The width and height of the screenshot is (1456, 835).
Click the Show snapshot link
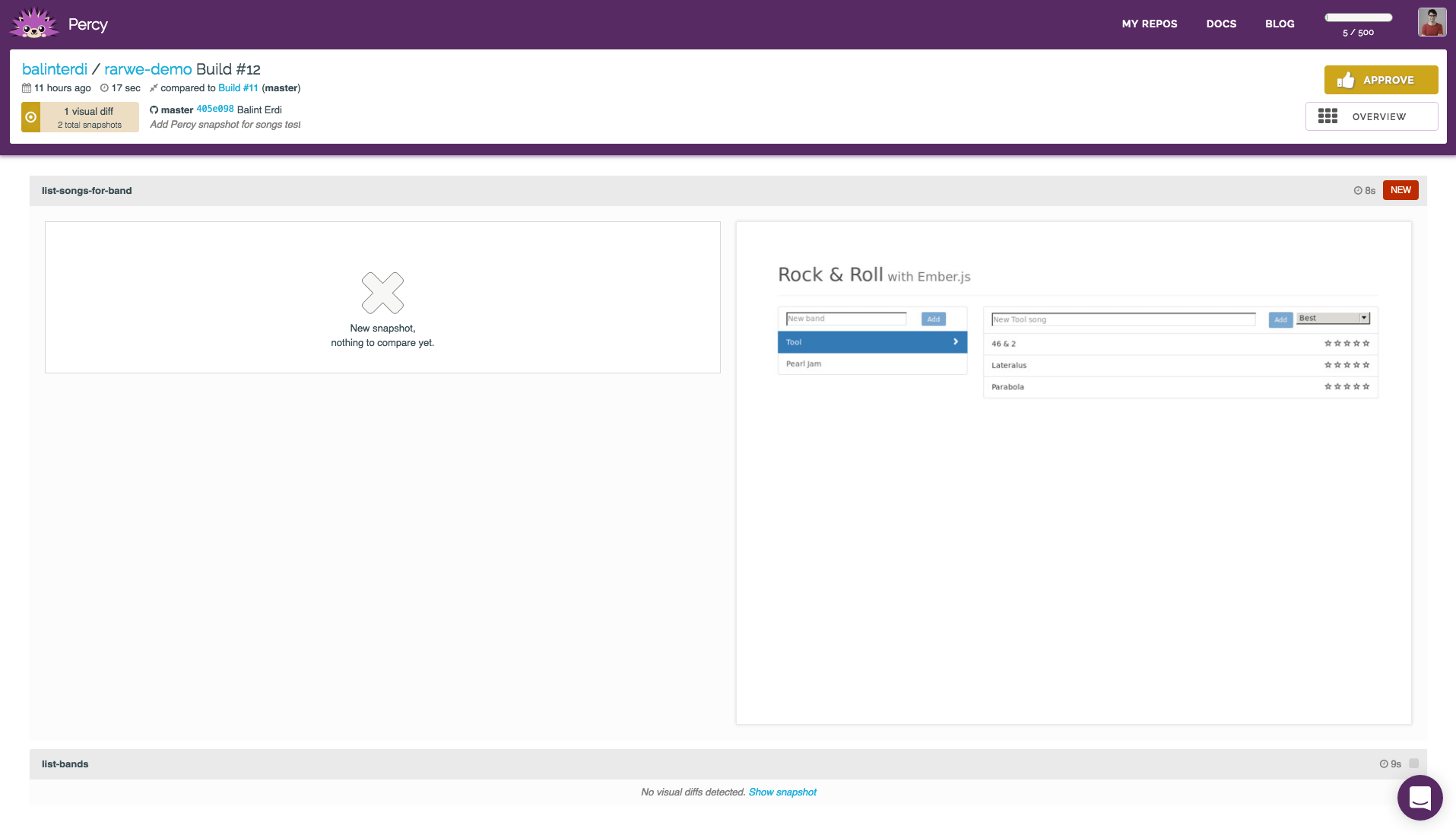tap(782, 792)
